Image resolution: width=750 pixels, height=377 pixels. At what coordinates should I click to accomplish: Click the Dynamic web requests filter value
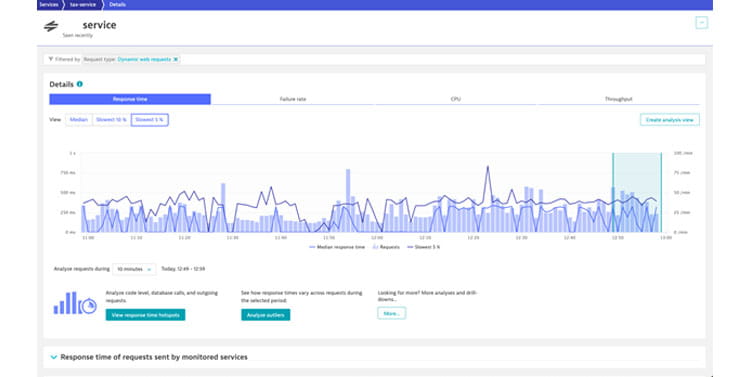(144, 59)
